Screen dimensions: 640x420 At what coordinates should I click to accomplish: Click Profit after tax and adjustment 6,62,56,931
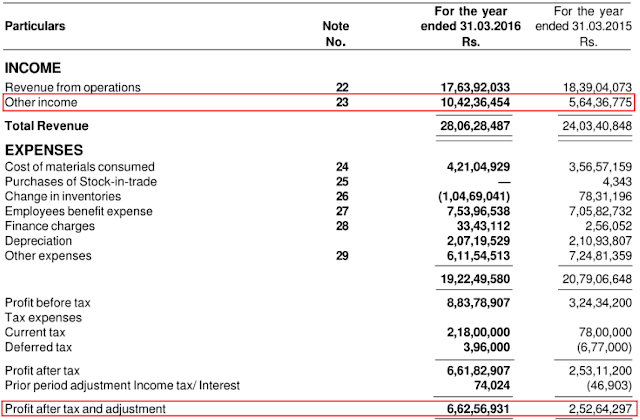point(478,409)
